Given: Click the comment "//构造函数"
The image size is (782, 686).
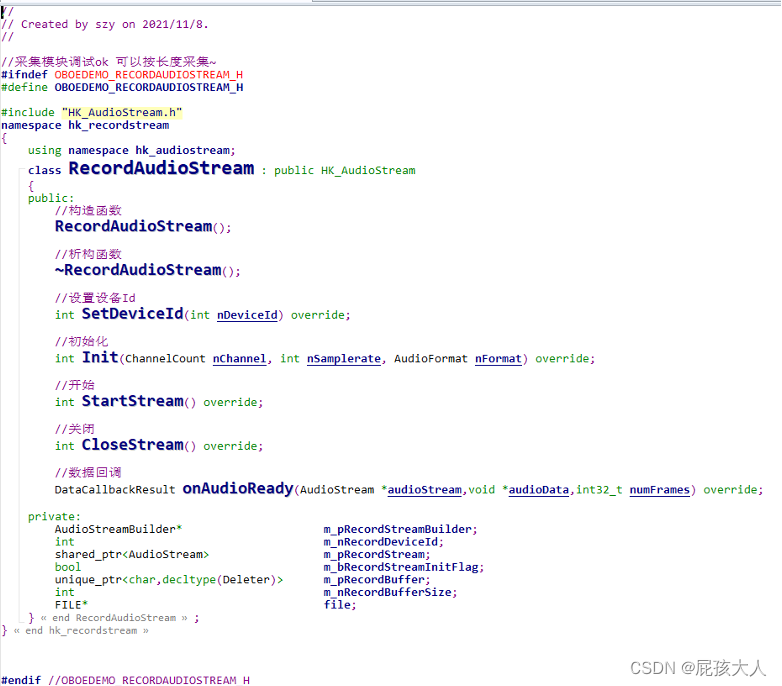Looking at the screenshot, I should click(88, 210).
